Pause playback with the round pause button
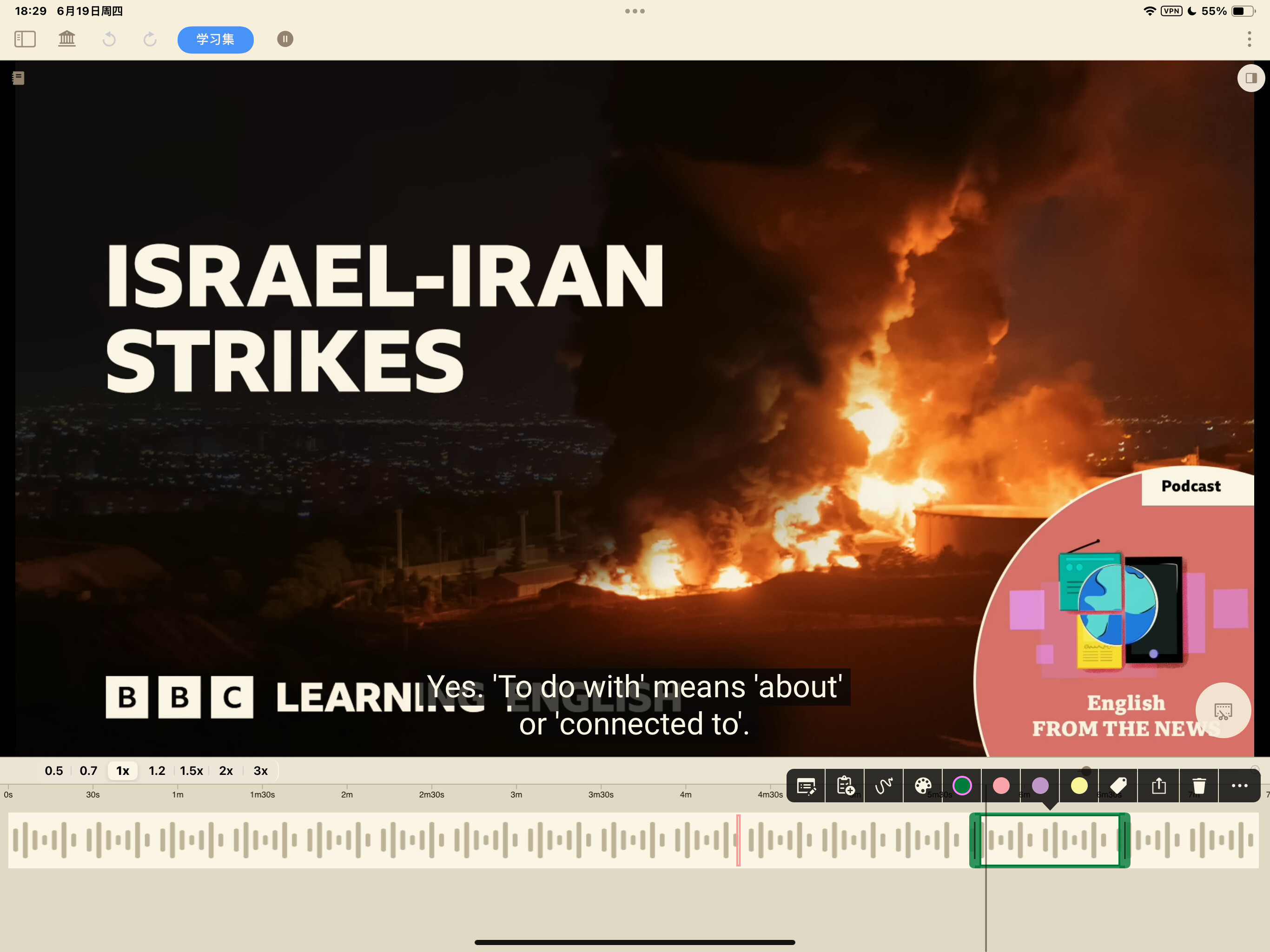 [x=285, y=39]
